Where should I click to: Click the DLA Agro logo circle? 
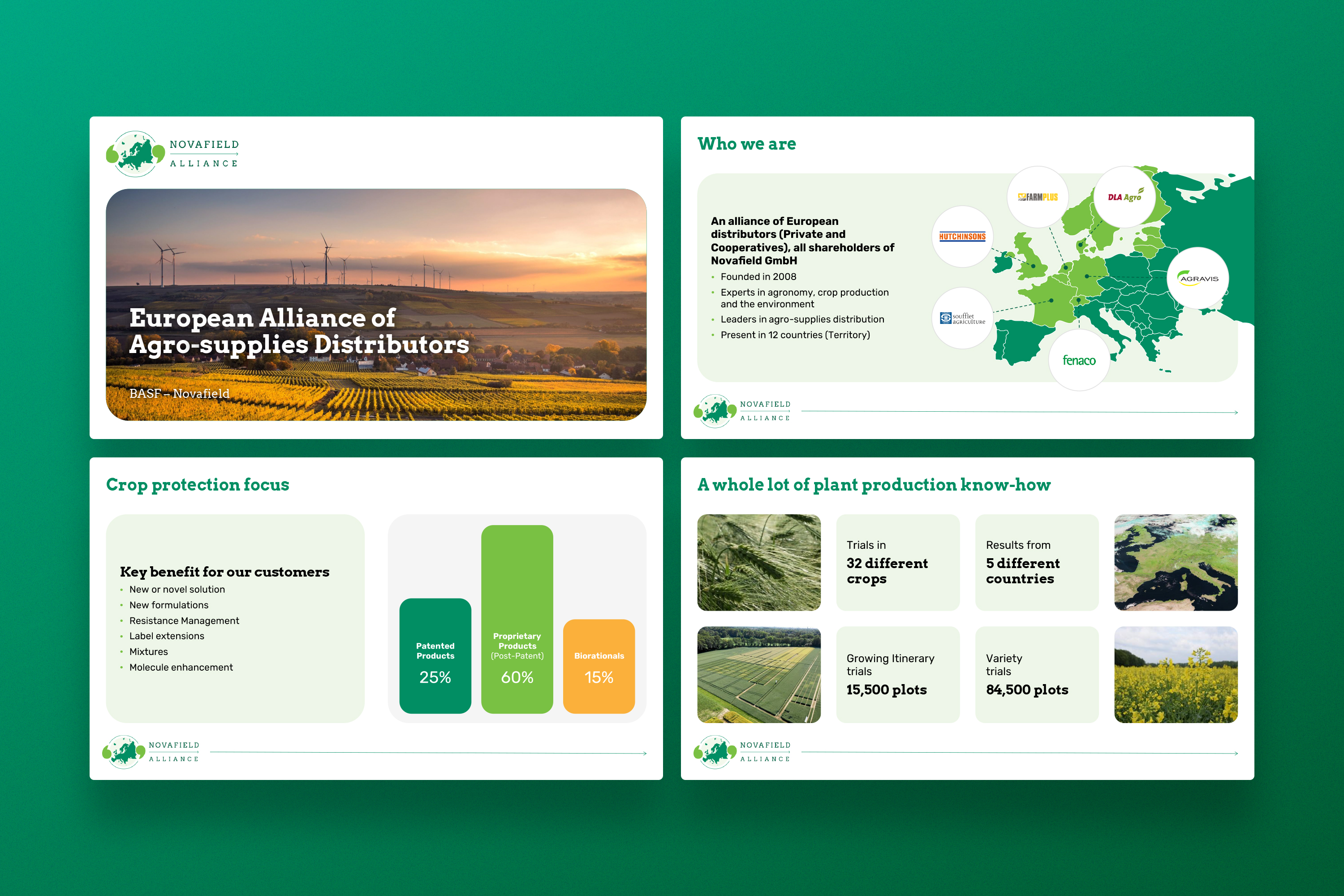pyautogui.click(x=1124, y=197)
